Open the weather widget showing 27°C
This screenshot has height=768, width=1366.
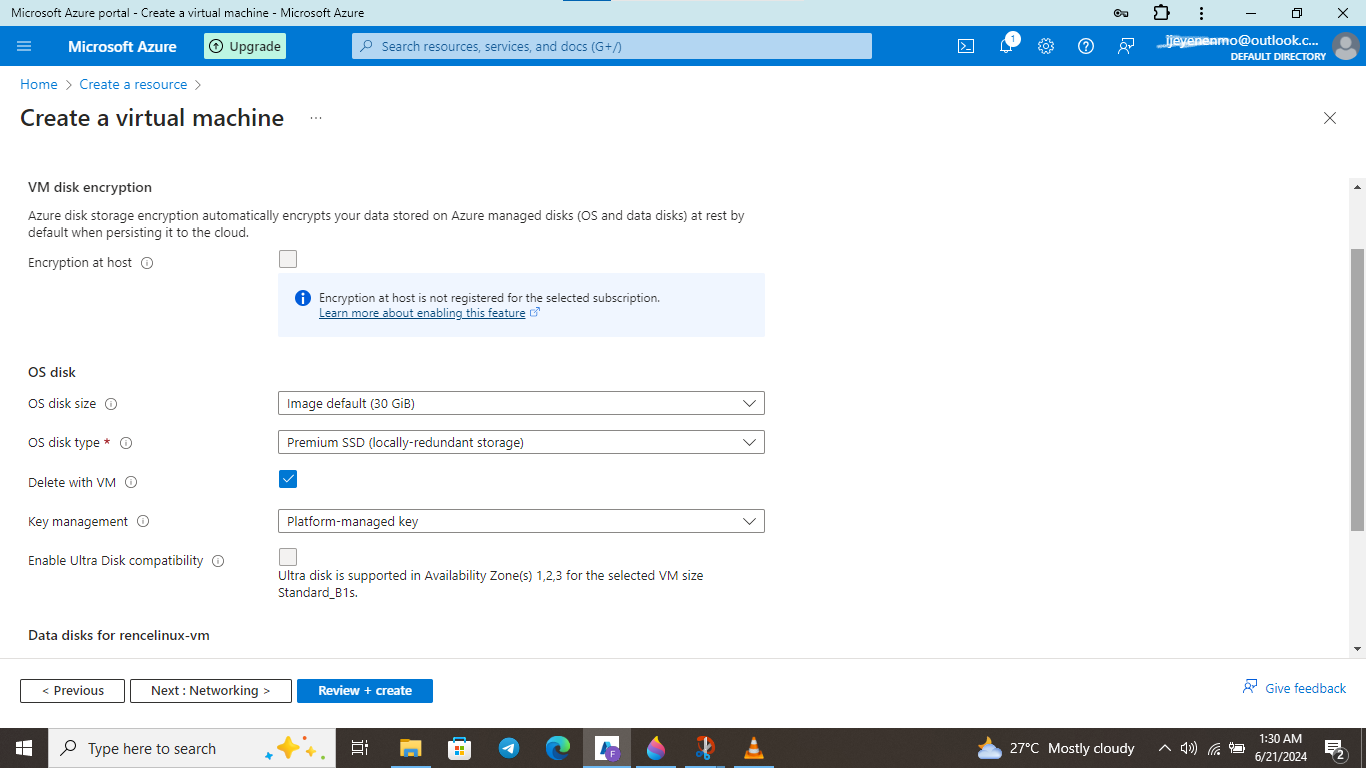coord(1056,748)
